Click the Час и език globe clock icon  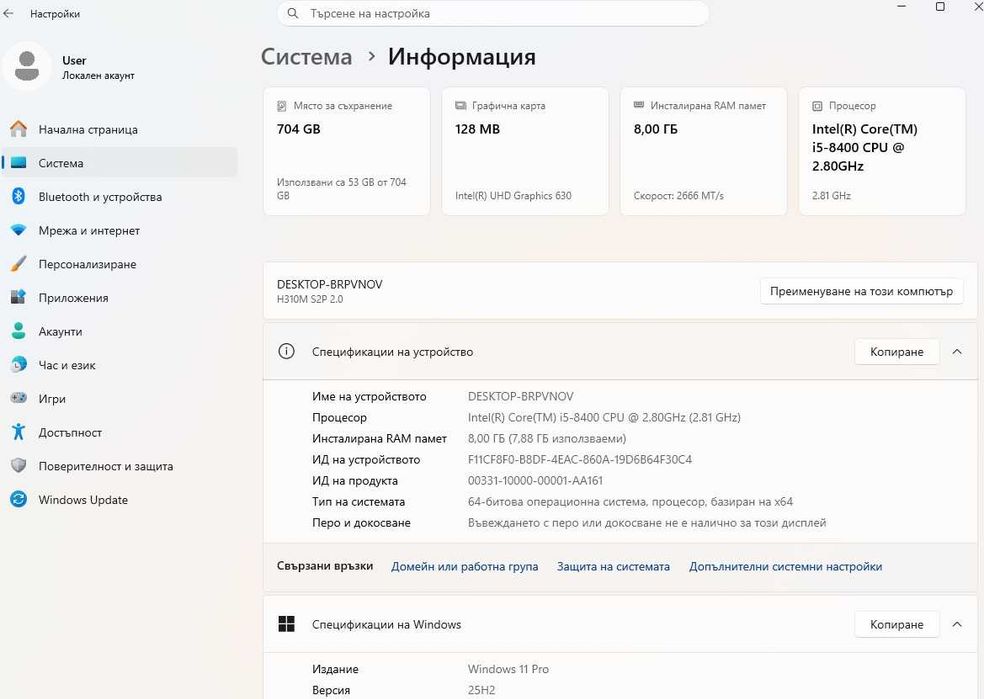(19, 365)
